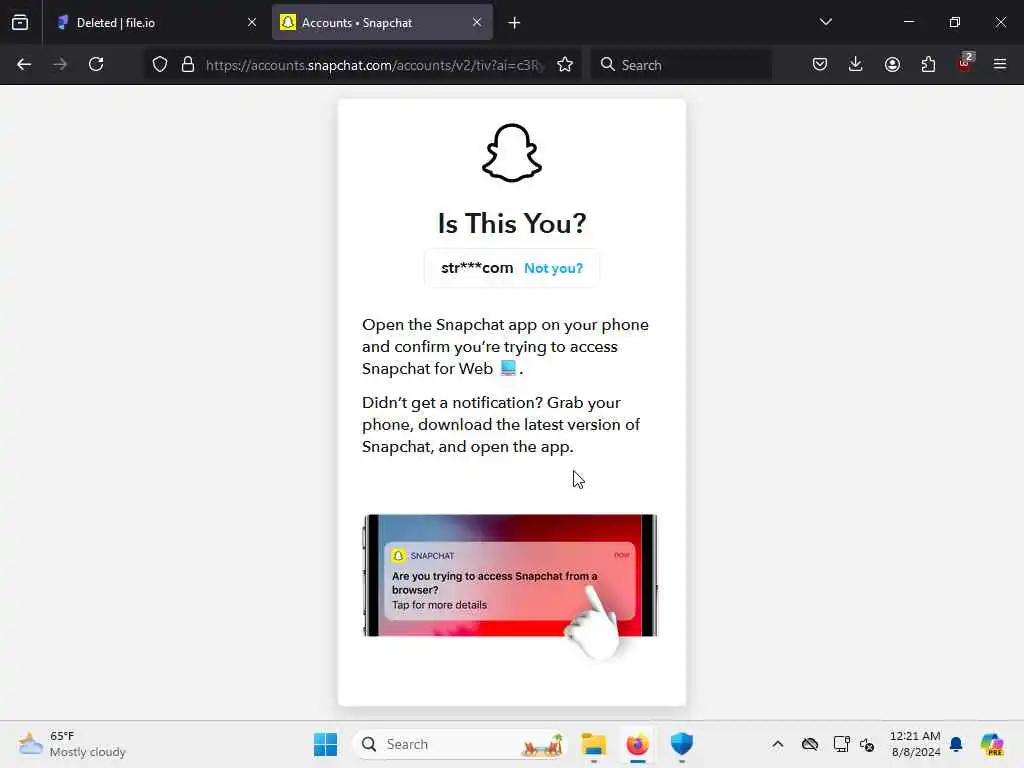Minimize the Firefox window
The width and height of the screenshot is (1024, 768).
click(908, 22)
